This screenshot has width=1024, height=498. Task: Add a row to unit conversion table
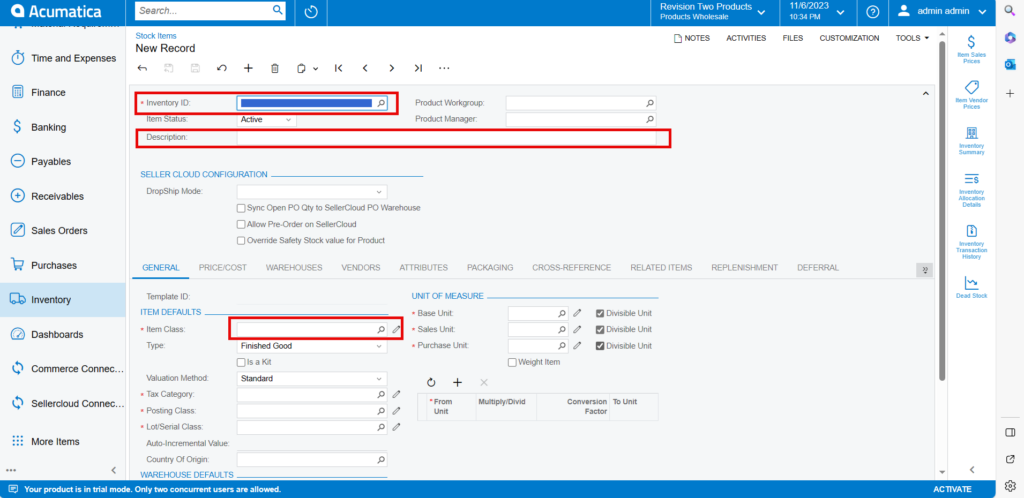click(458, 382)
